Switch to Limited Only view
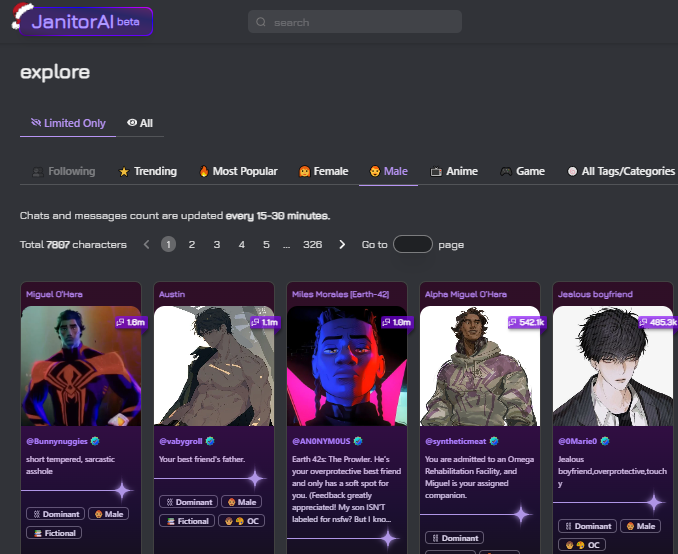Screen dimensions: 678x554 [x=68, y=123]
